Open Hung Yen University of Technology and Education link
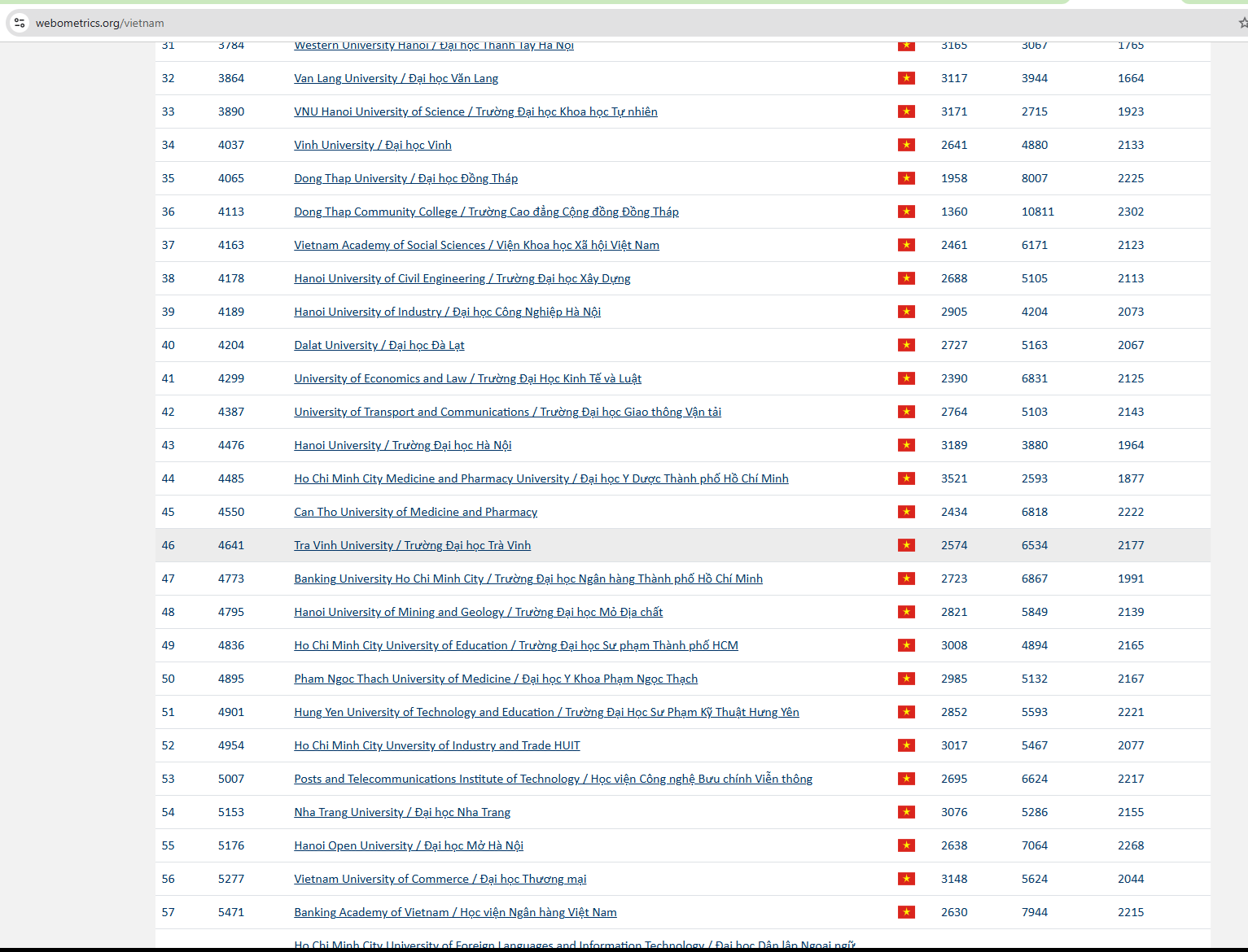Viewport: 1248px width, 952px height. [546, 712]
